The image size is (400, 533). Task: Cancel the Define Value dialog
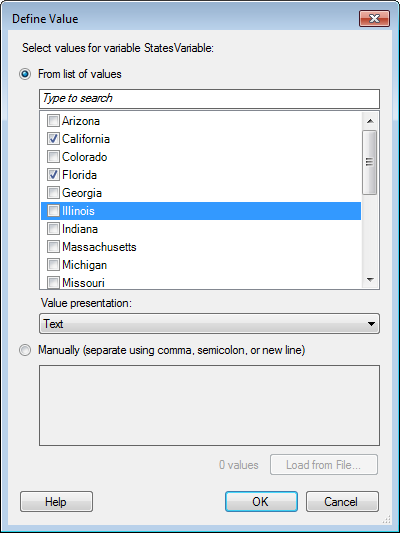pyautogui.click(x=342, y=501)
